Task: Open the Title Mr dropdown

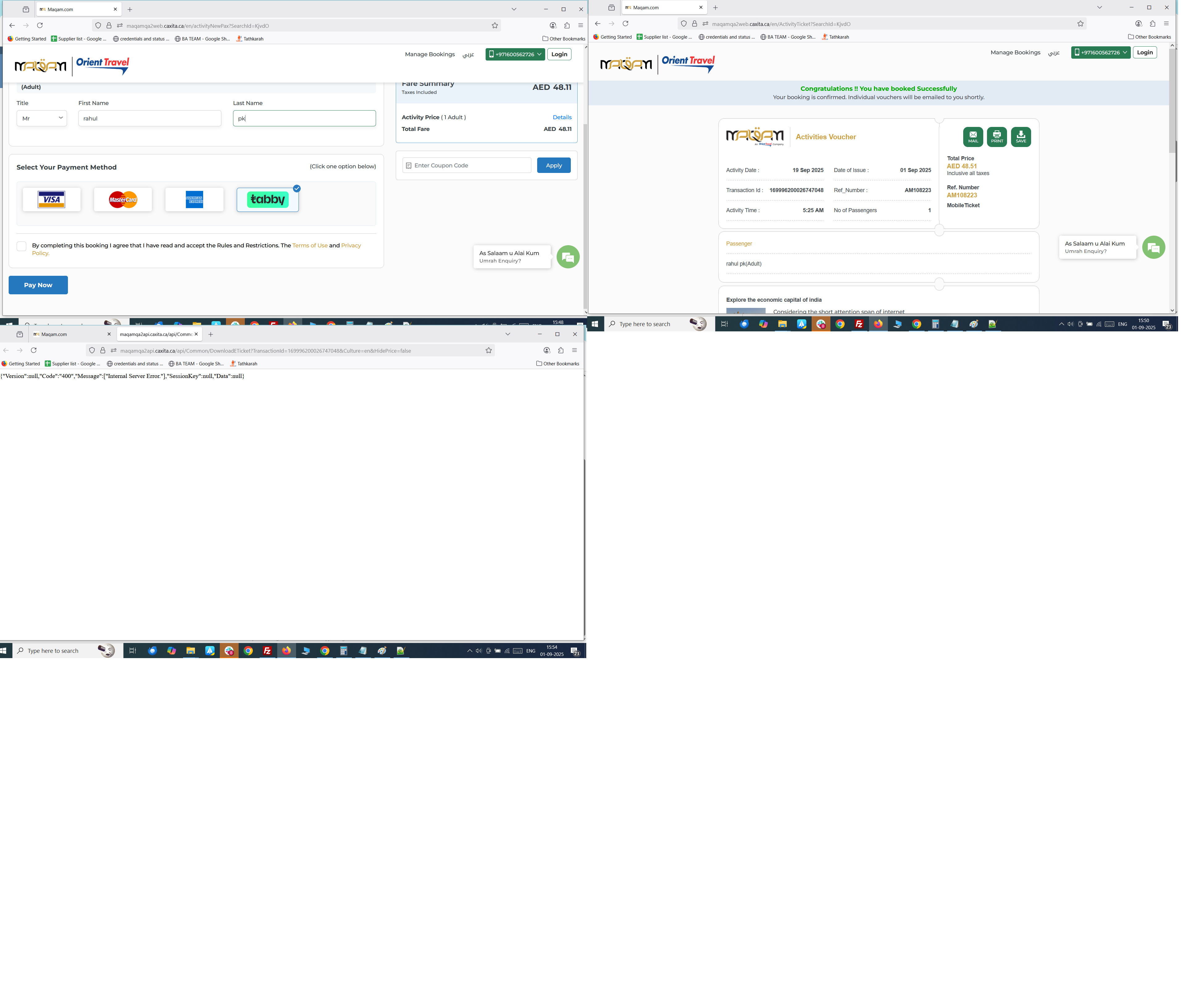Action: [x=42, y=118]
